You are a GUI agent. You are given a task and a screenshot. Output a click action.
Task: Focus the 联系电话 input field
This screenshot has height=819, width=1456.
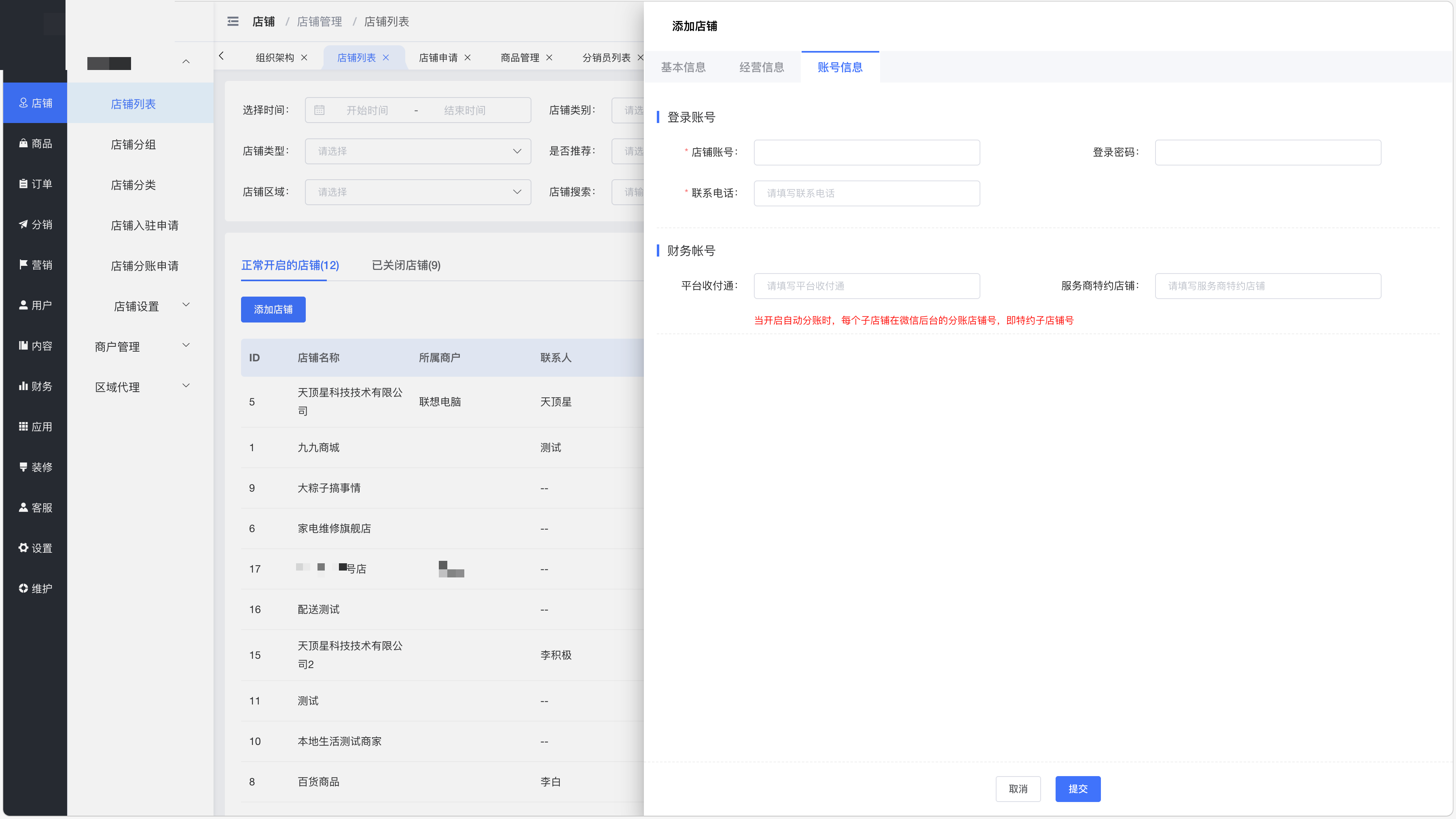(866, 193)
